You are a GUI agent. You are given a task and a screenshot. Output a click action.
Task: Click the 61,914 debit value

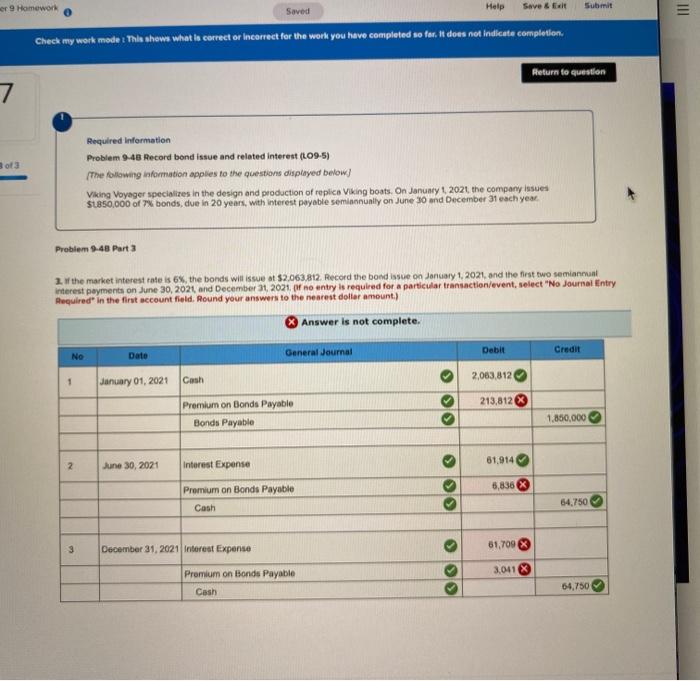coord(500,460)
